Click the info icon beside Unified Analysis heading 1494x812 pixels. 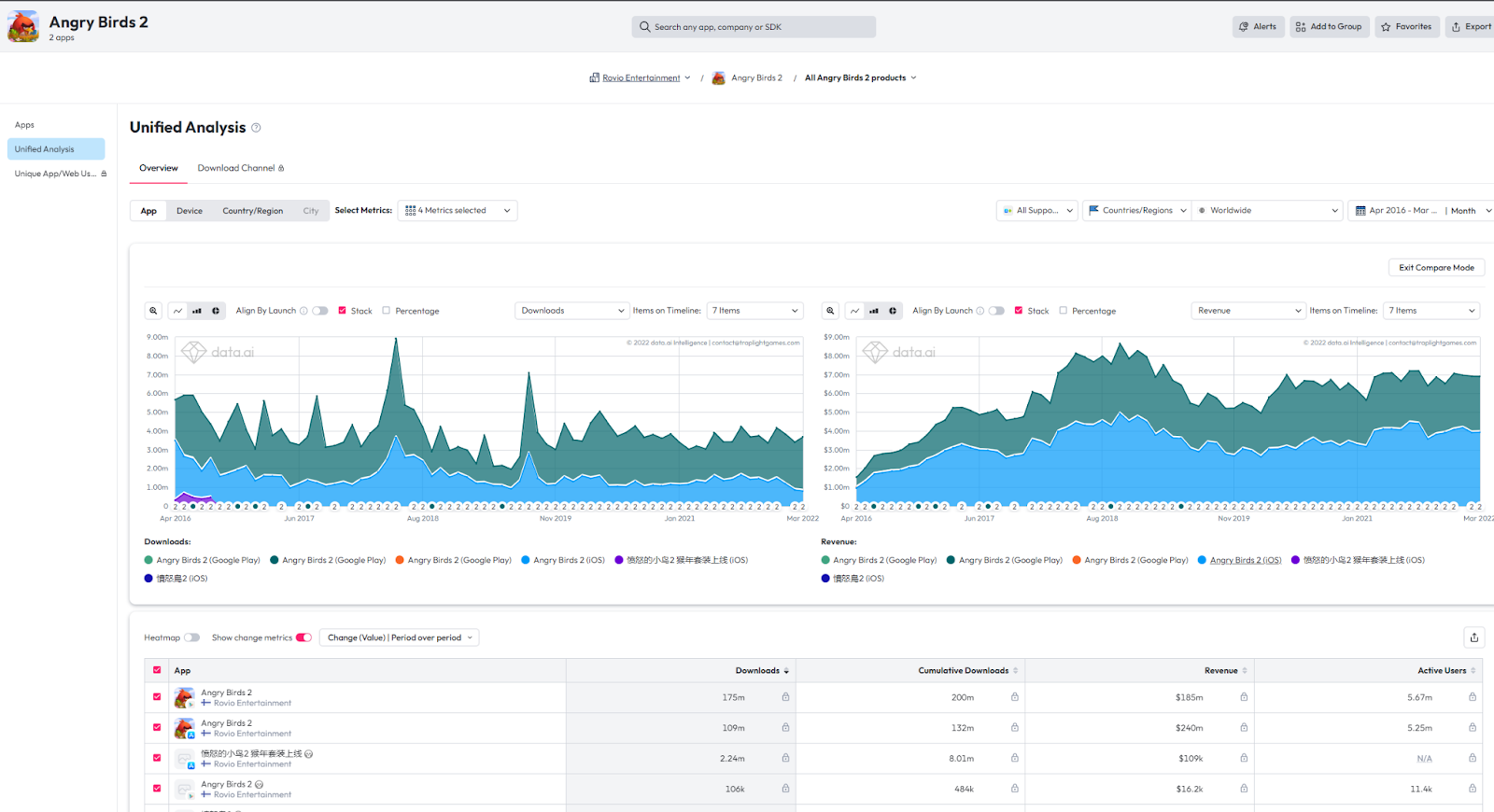(x=256, y=128)
